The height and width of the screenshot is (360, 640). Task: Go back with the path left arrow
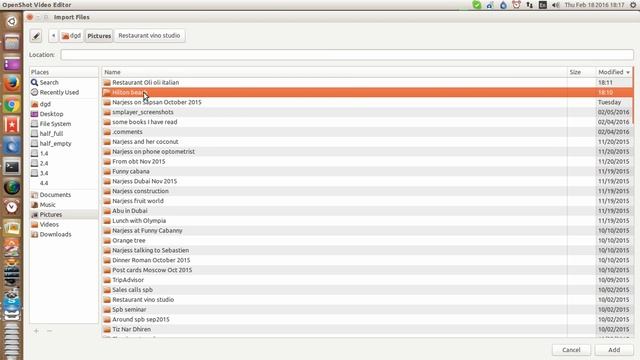(x=53, y=36)
